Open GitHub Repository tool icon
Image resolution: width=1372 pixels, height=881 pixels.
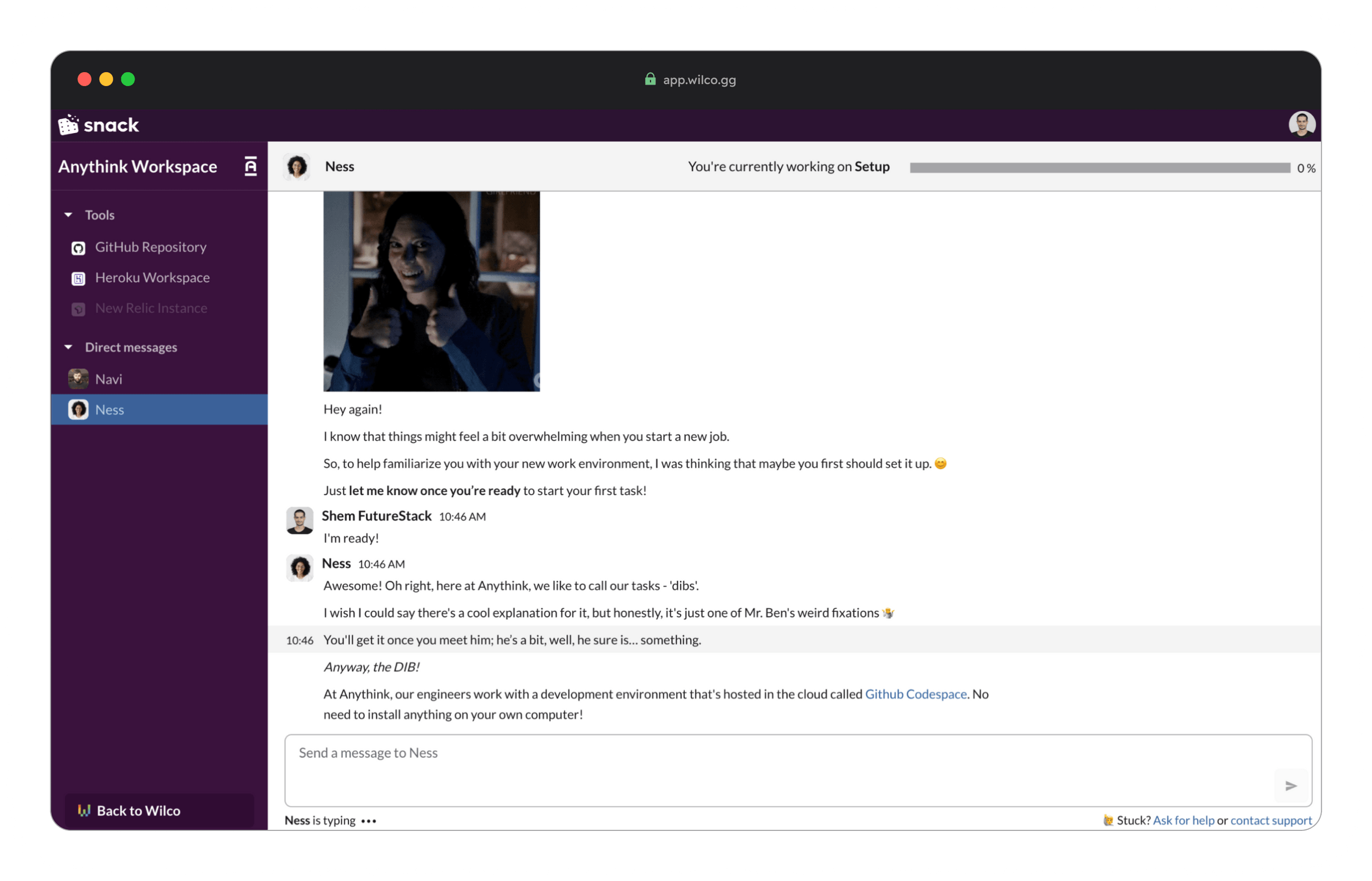79,248
